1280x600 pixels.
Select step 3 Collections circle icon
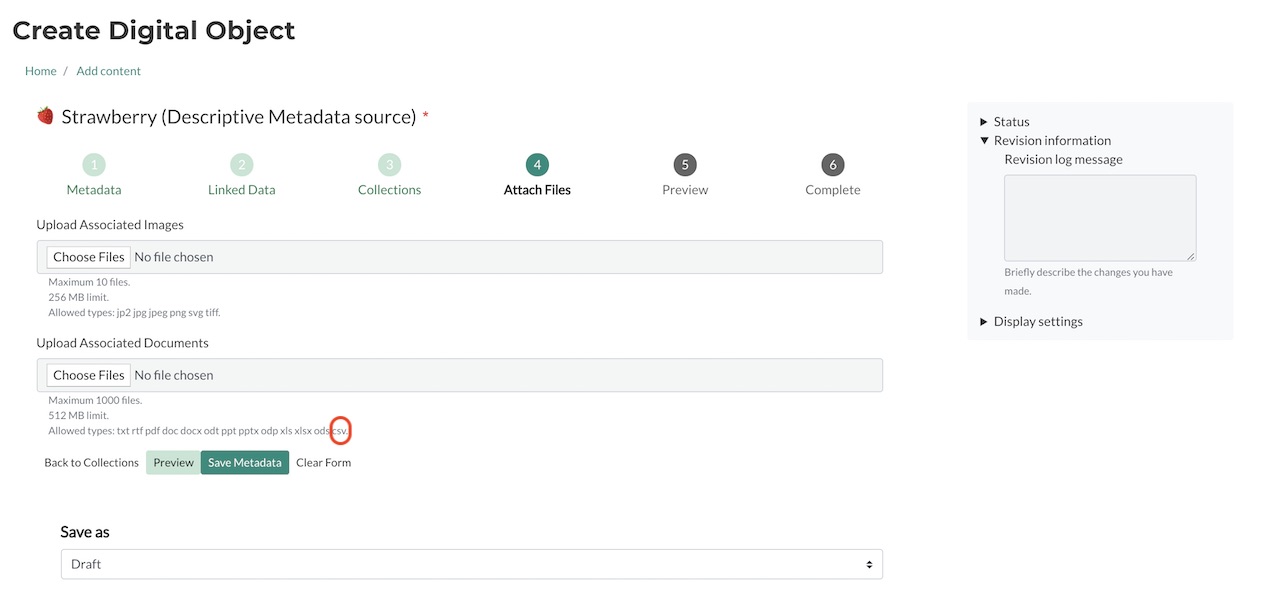click(389, 165)
